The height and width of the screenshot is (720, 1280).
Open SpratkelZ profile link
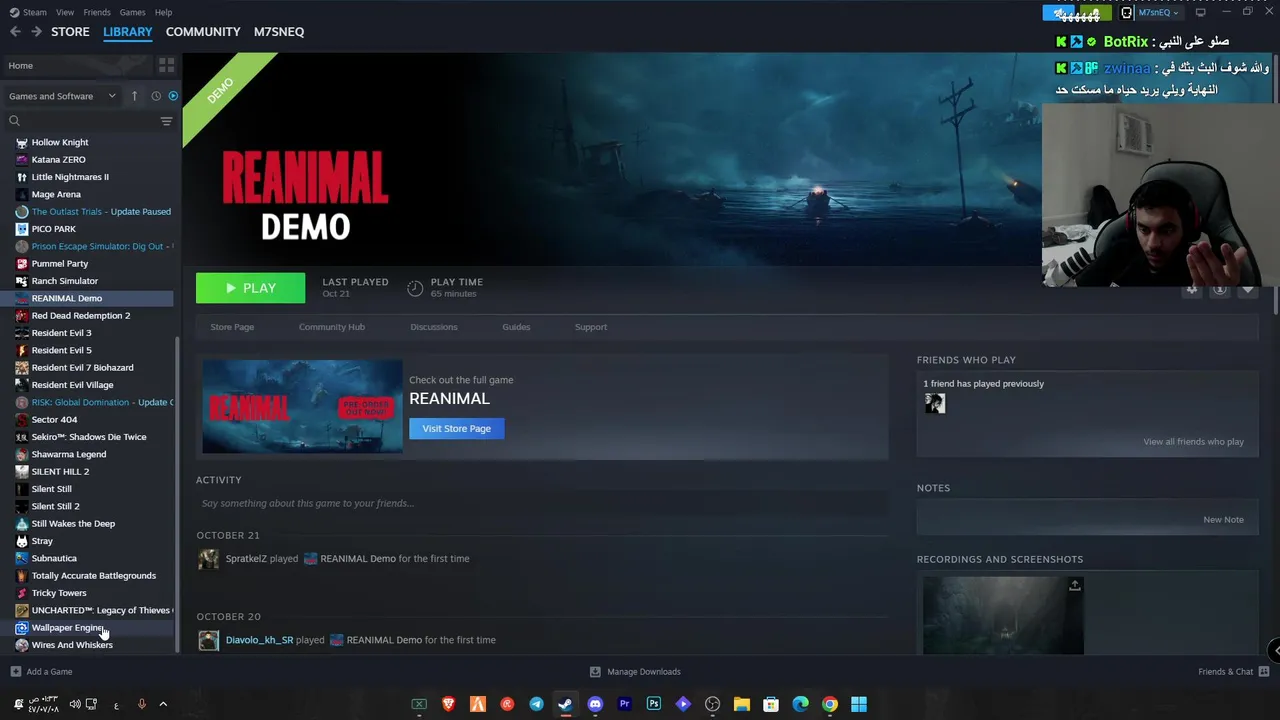[x=246, y=559]
